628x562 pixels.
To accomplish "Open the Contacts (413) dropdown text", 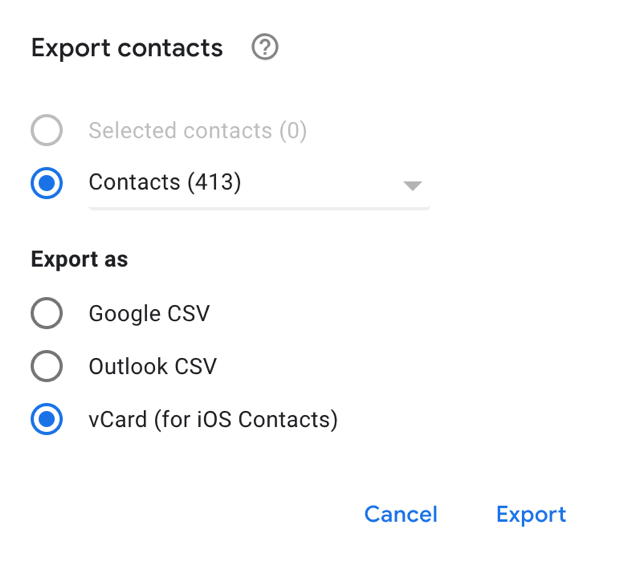I will 135,183.
